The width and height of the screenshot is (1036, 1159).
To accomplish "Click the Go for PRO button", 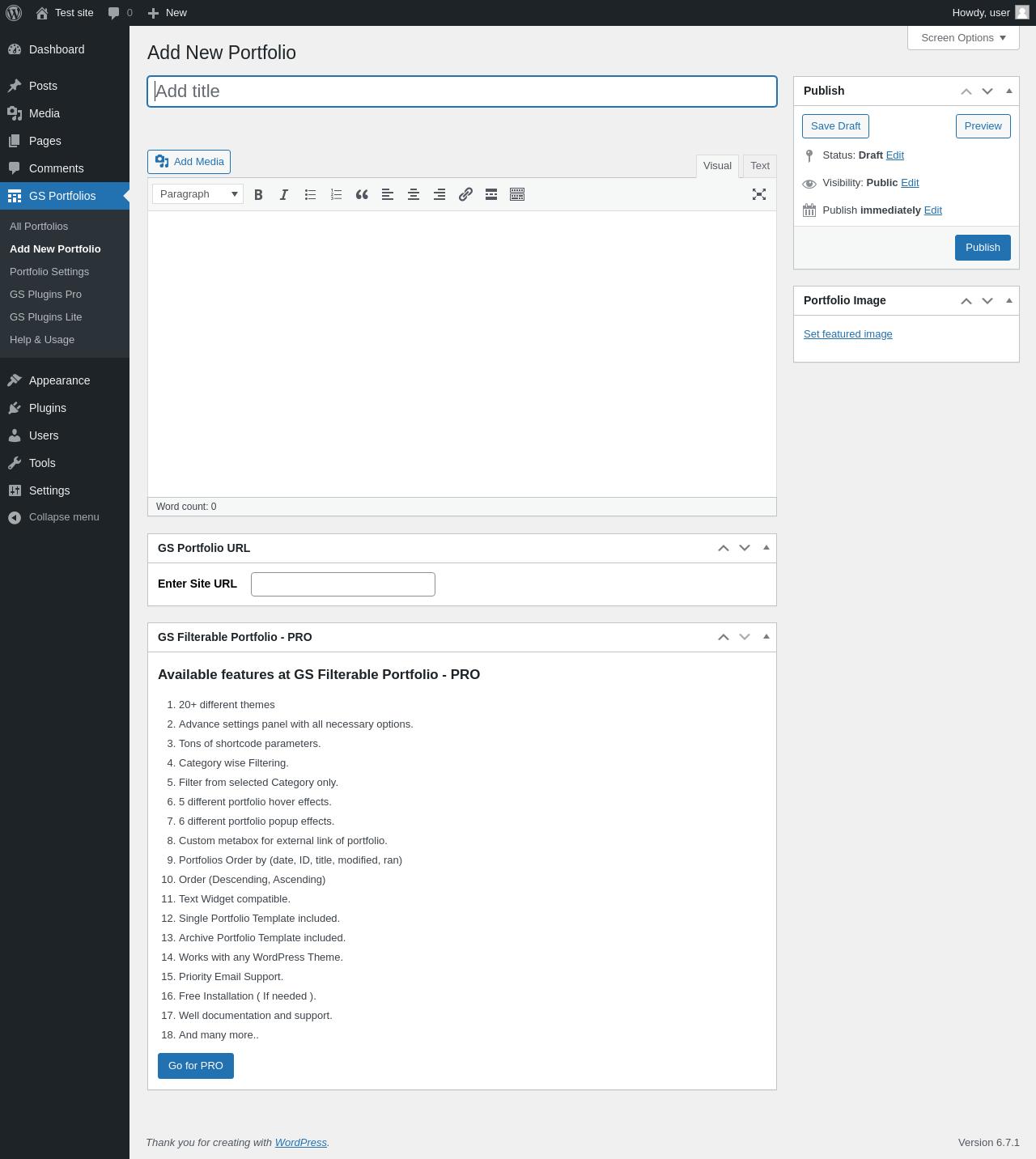I will (196, 1066).
